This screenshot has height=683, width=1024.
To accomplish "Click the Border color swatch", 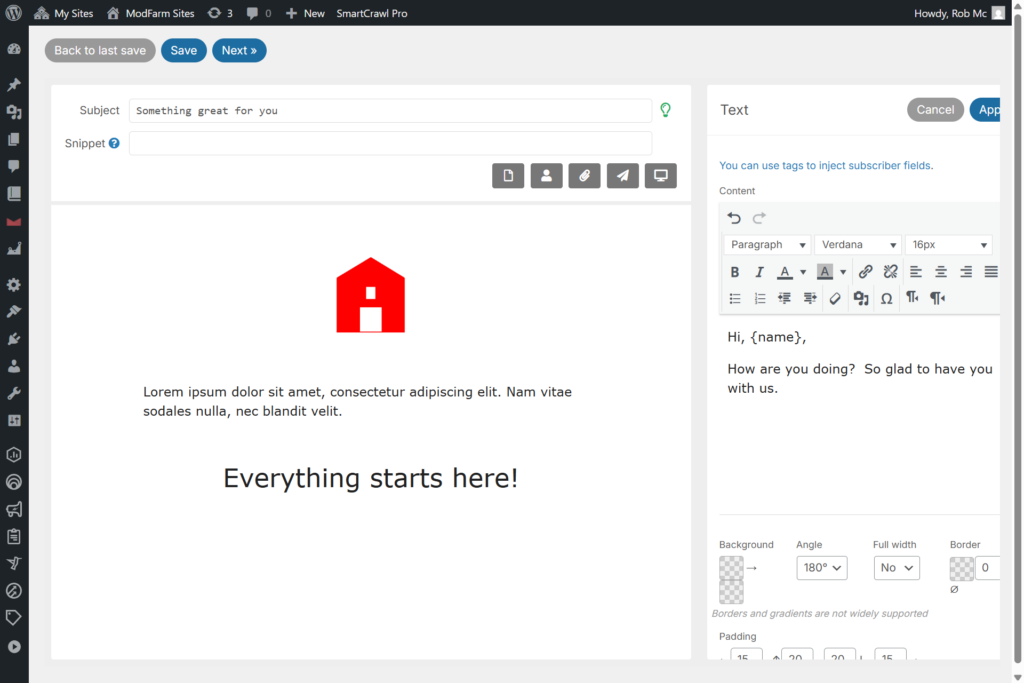I will pyautogui.click(x=961, y=568).
